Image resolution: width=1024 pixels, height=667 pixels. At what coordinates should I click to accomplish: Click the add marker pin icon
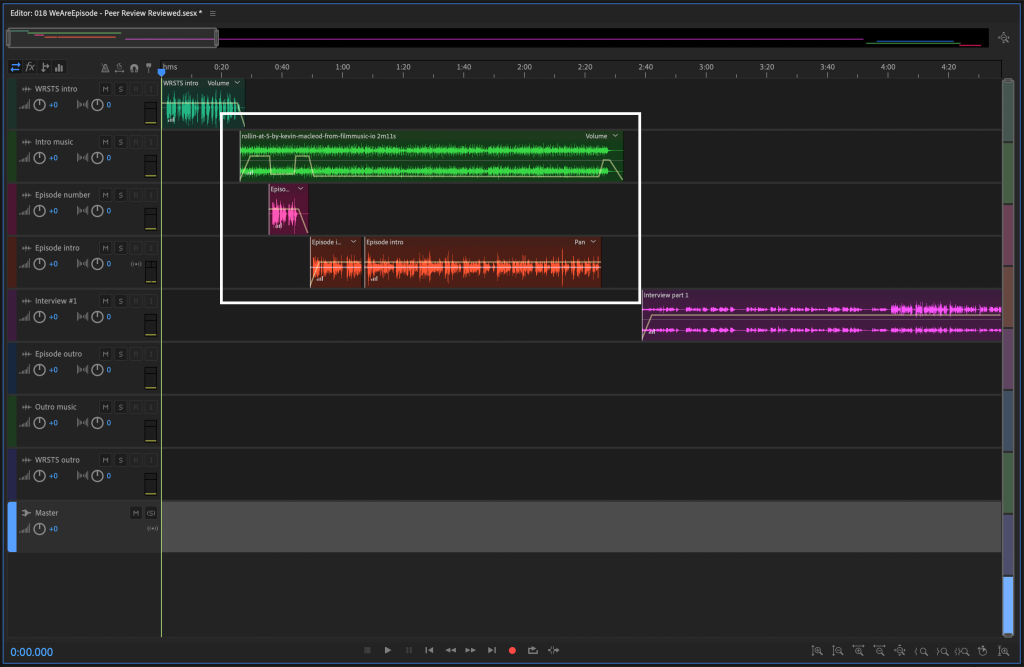(x=149, y=67)
